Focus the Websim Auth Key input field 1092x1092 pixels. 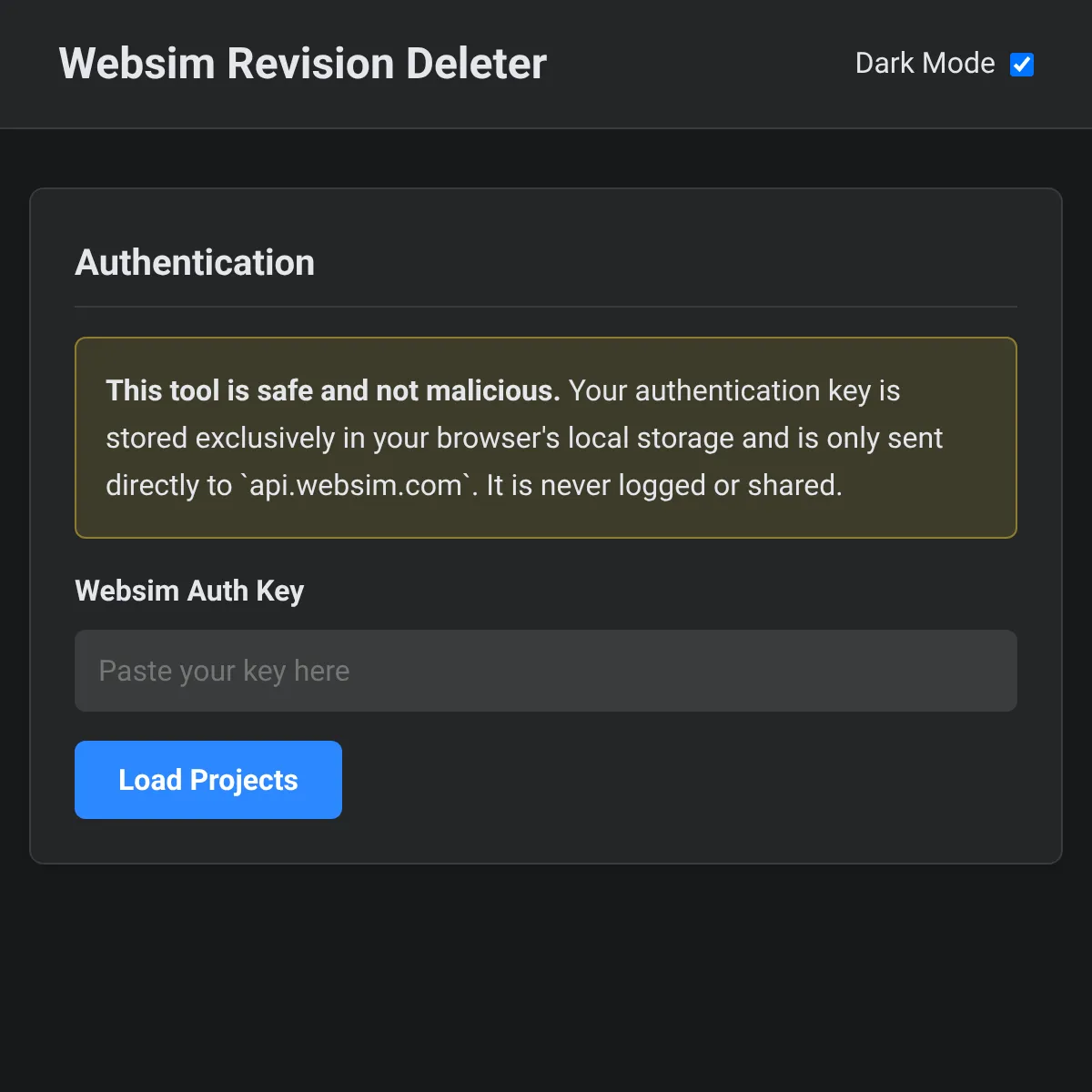point(546,671)
